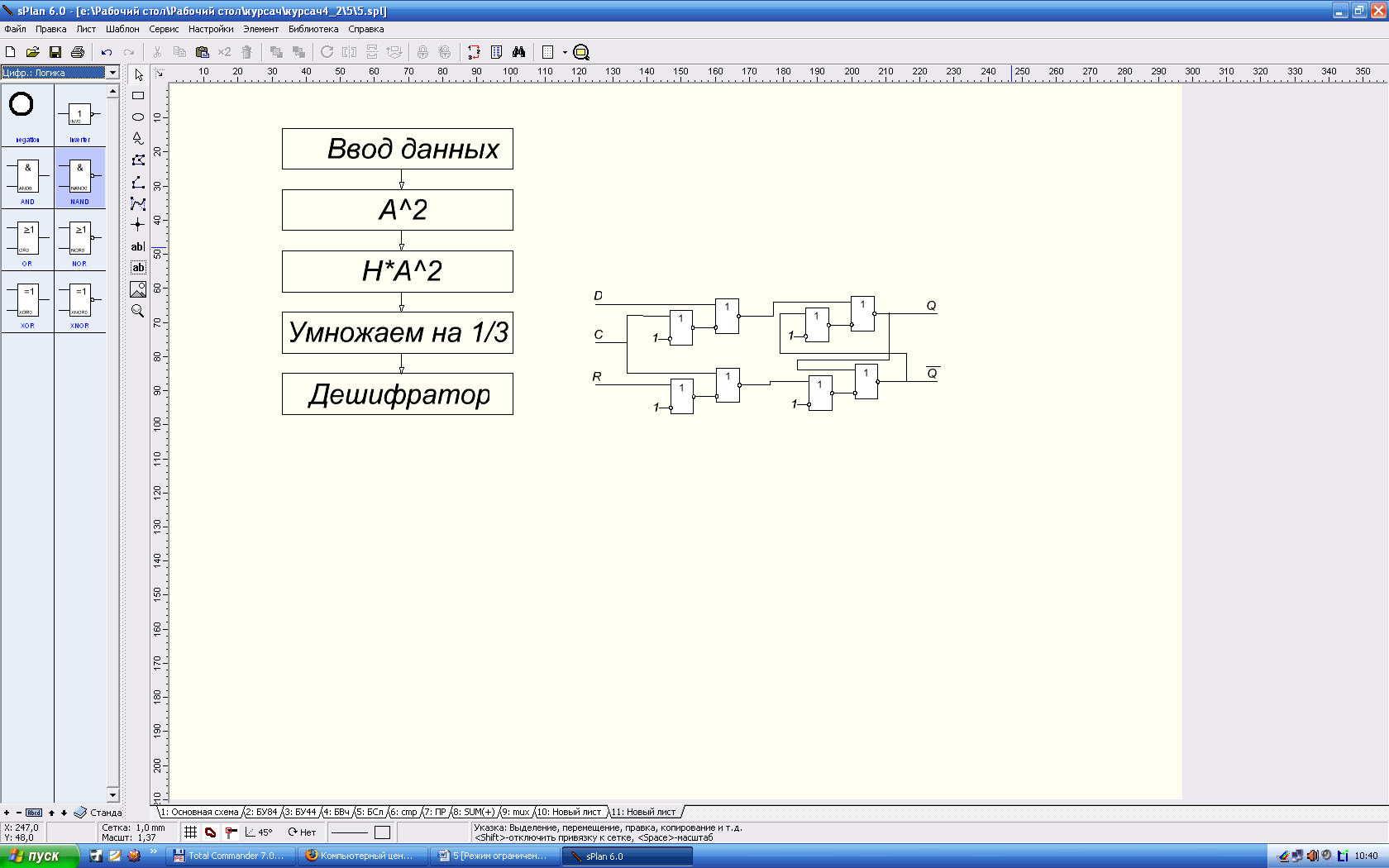Pick the OR gate component

click(x=27, y=240)
